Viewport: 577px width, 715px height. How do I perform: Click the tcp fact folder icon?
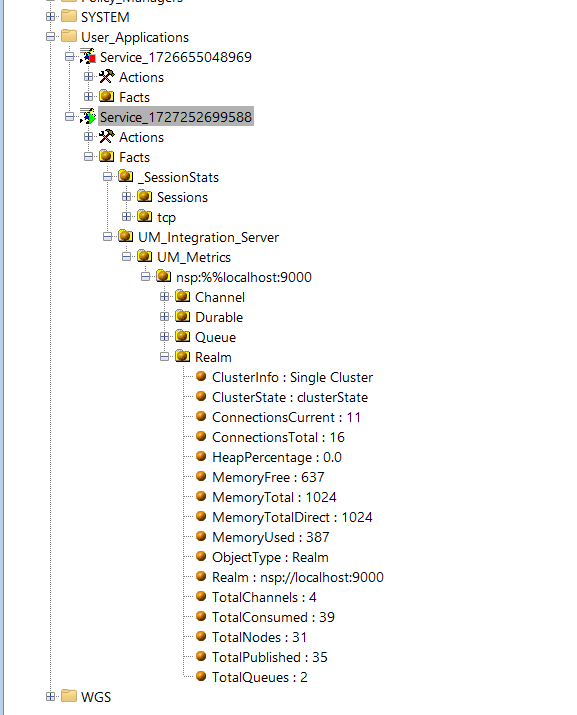click(145, 216)
